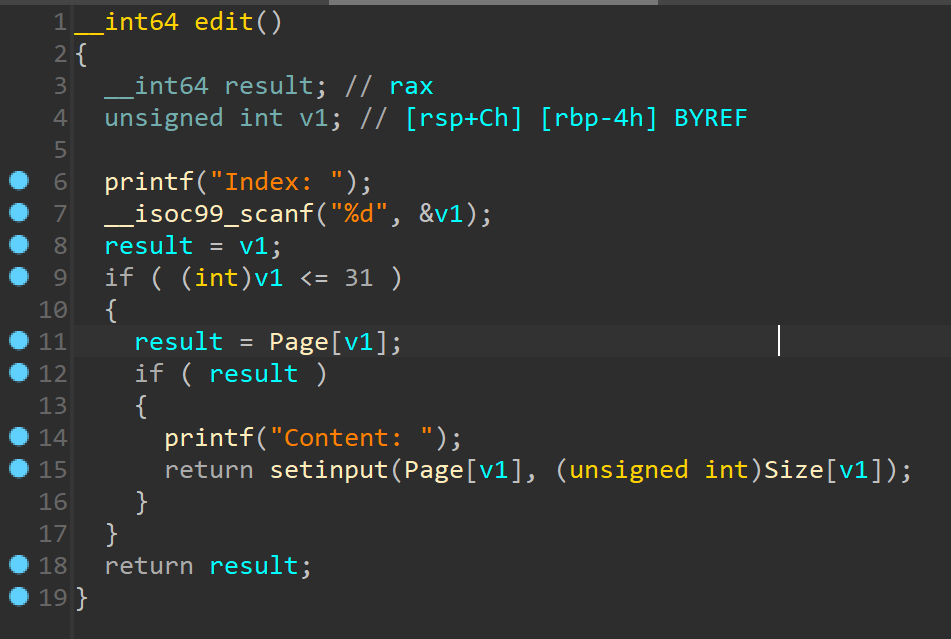The height and width of the screenshot is (639, 951).
Task: Toggle breakpoint dot on line 8
Action: pos(19,244)
